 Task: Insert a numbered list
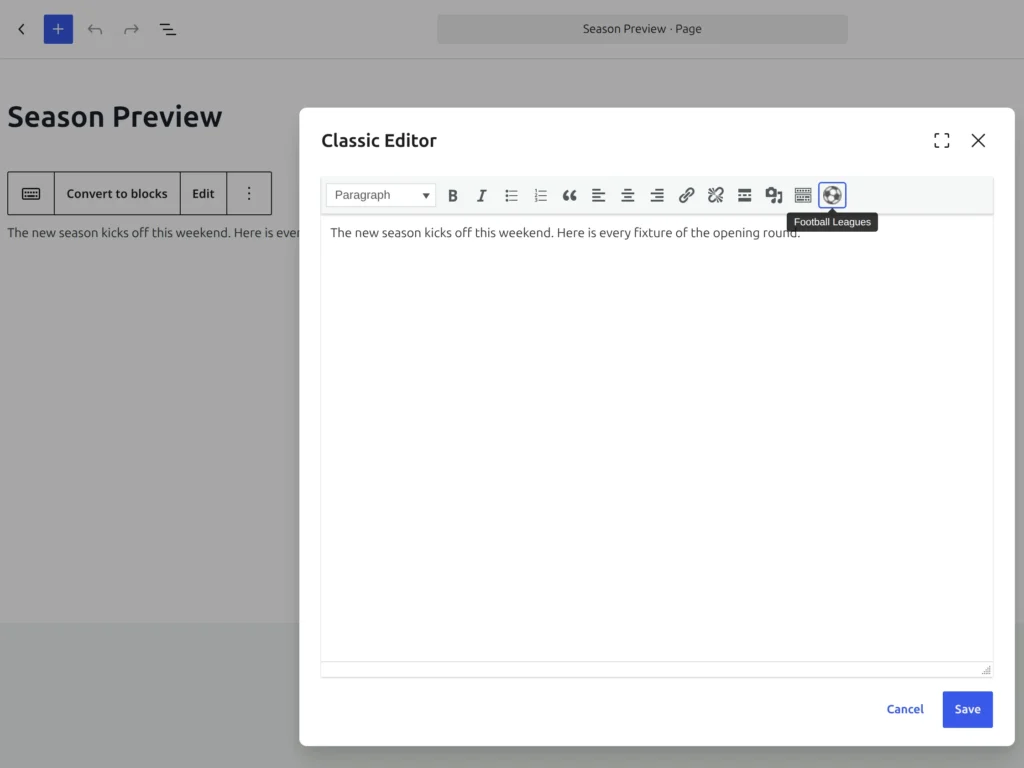click(x=540, y=195)
